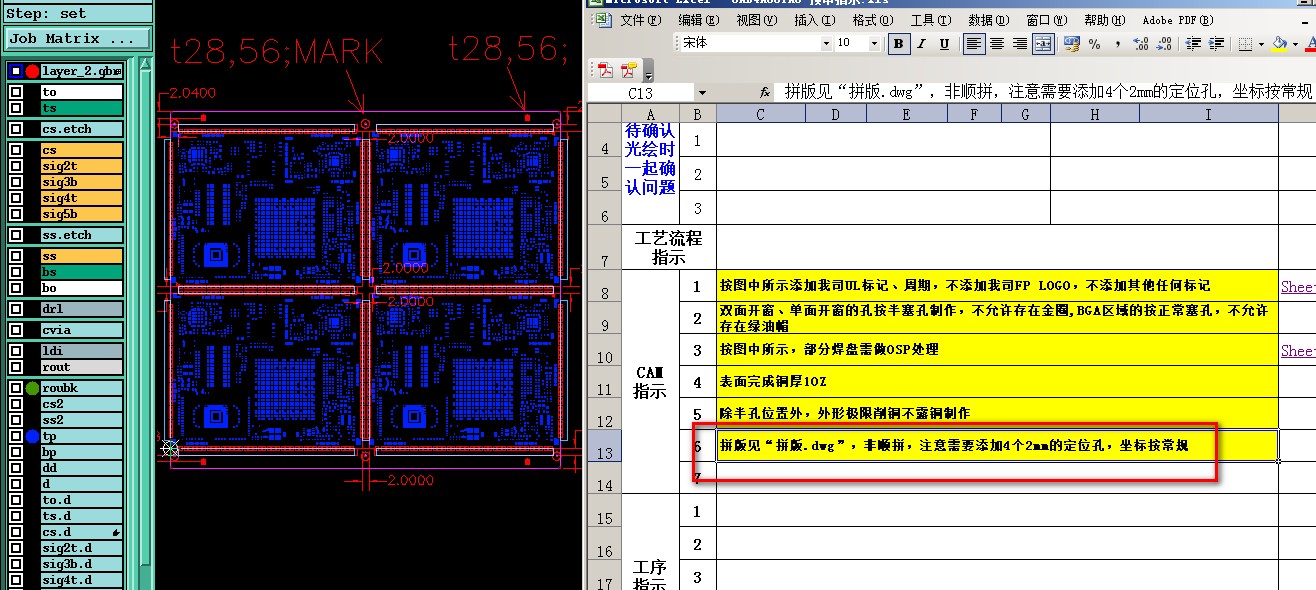Open the Borders dropdown arrow
This screenshot has width=1316, height=590.
[x=1260, y=44]
